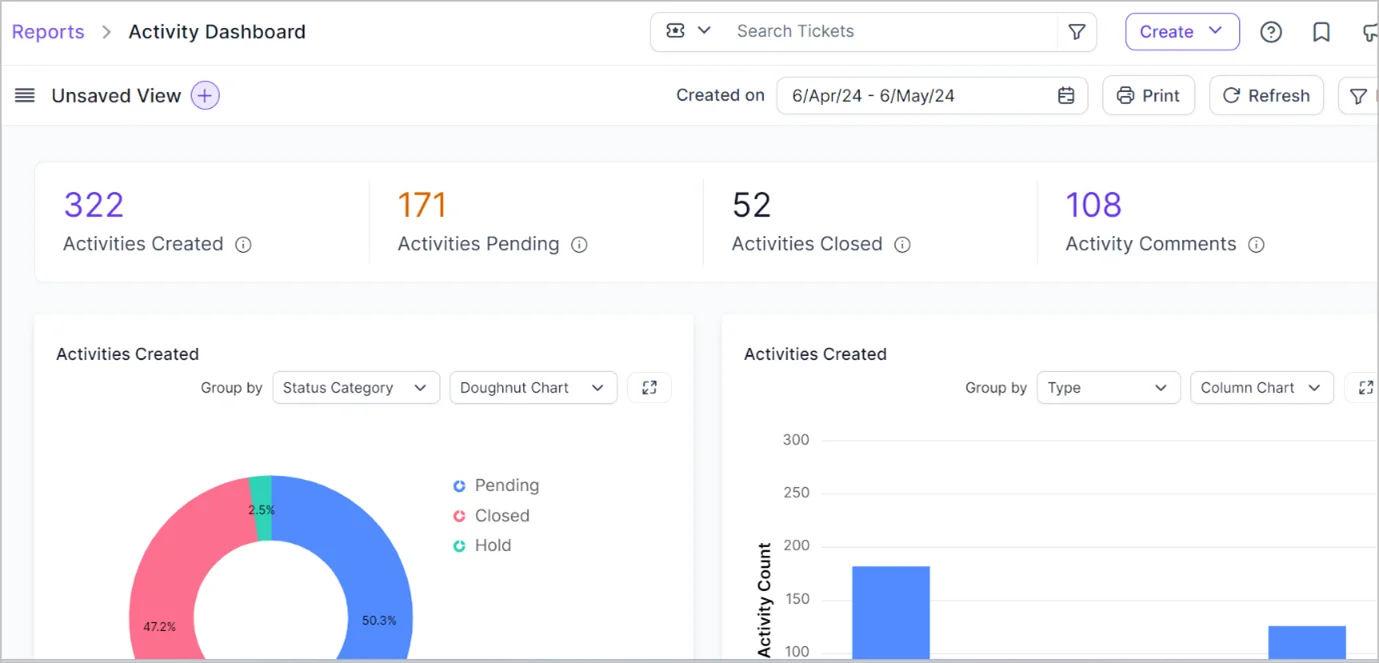Click the Refresh button

point(1266,95)
